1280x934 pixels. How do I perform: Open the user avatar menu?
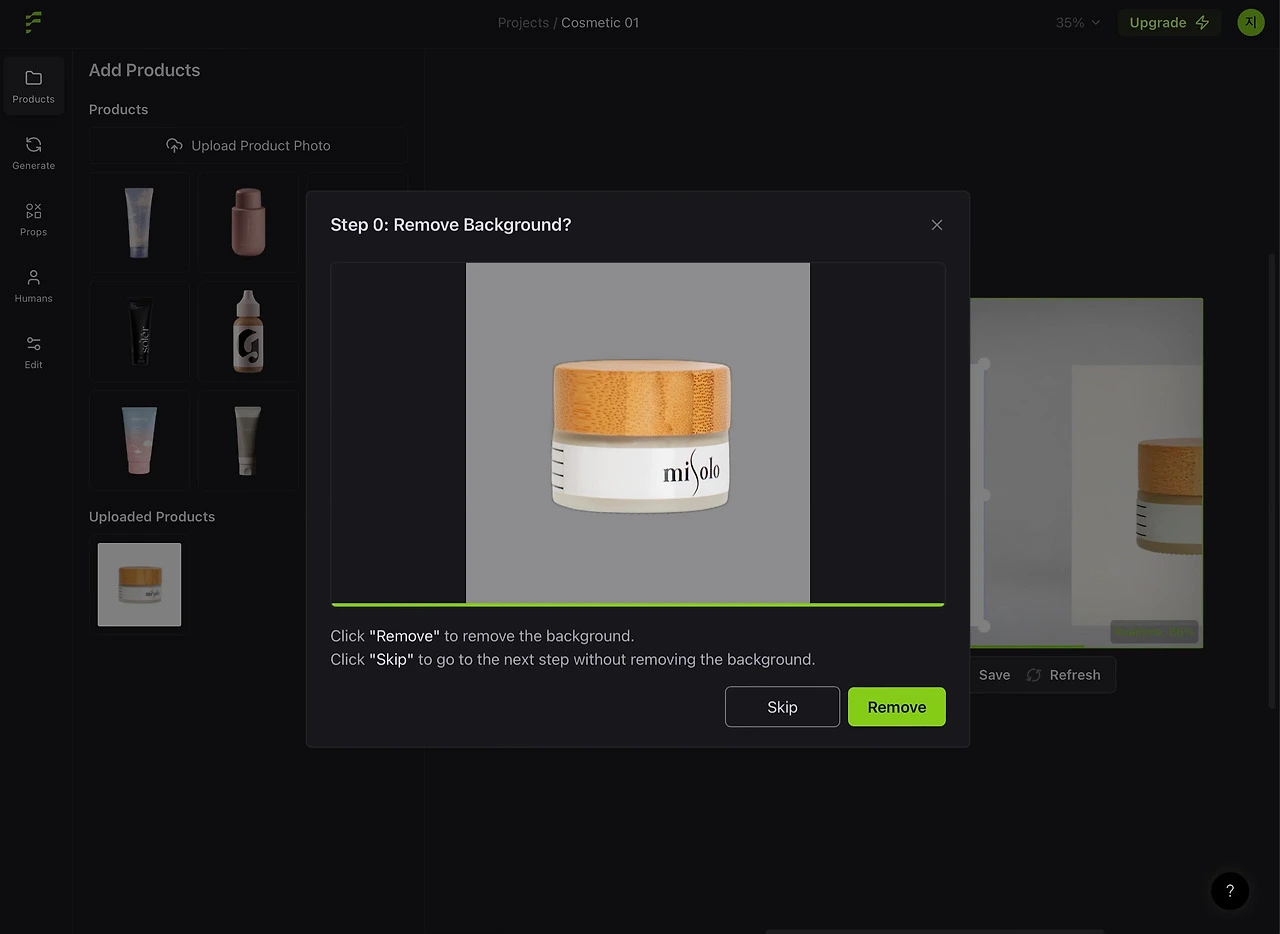pos(1251,22)
